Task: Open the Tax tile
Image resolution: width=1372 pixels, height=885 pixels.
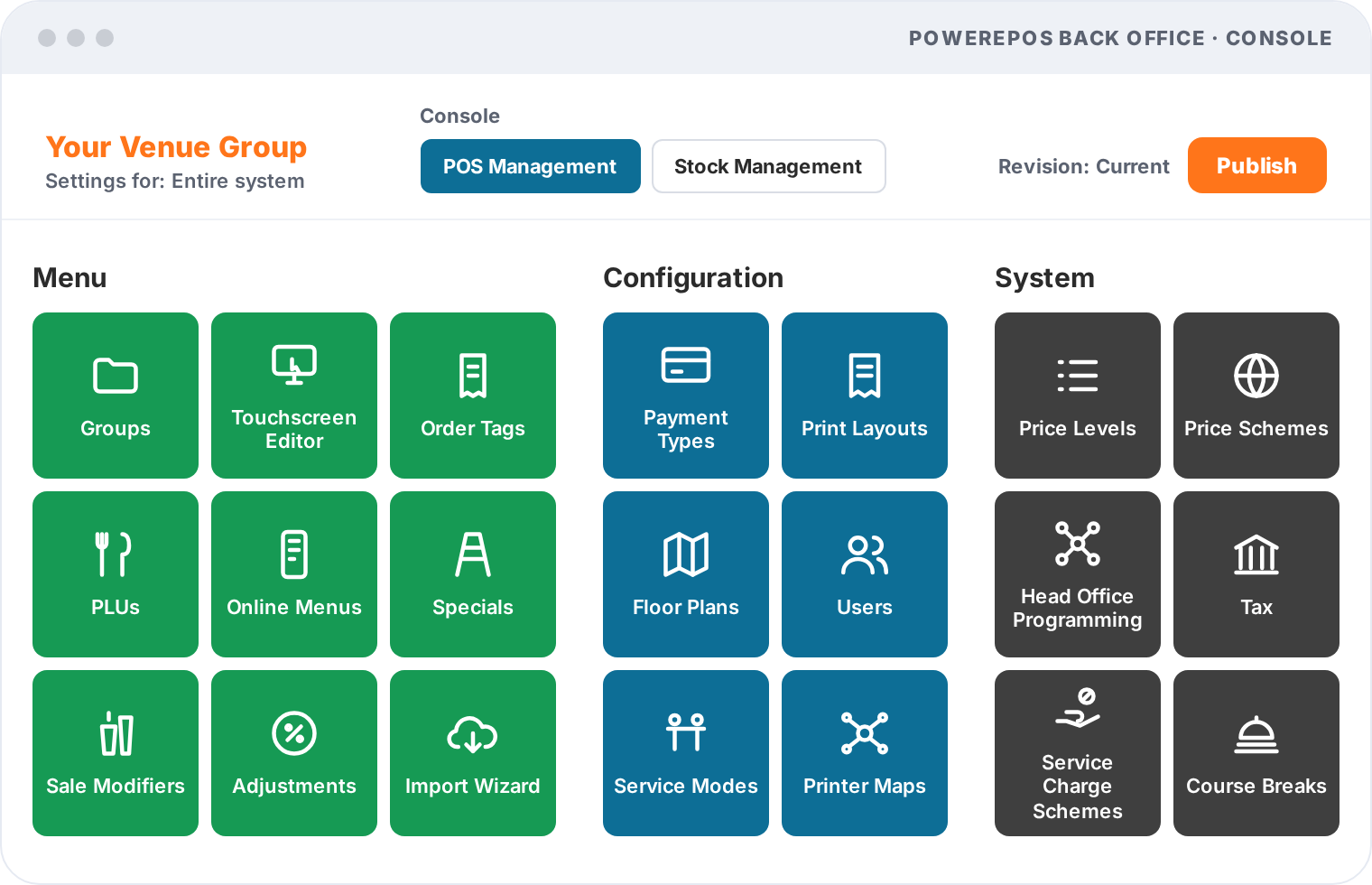Action: [1256, 574]
